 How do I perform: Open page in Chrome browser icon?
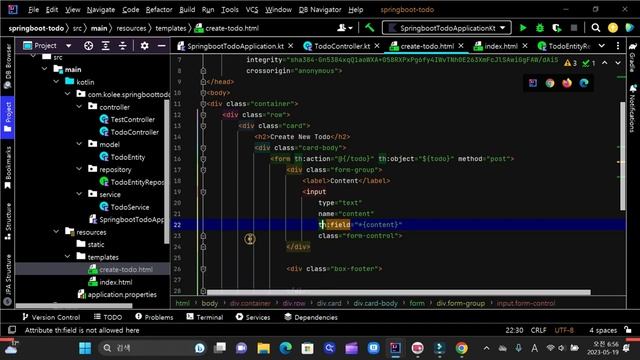[x=550, y=83]
